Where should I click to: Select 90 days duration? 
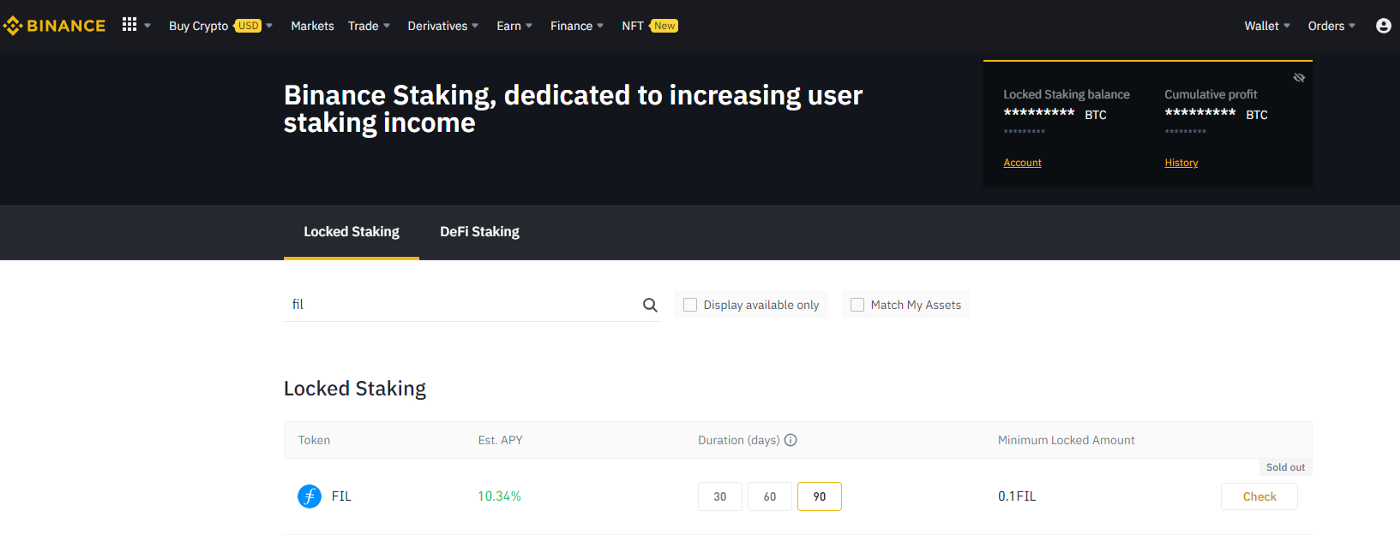click(x=819, y=496)
